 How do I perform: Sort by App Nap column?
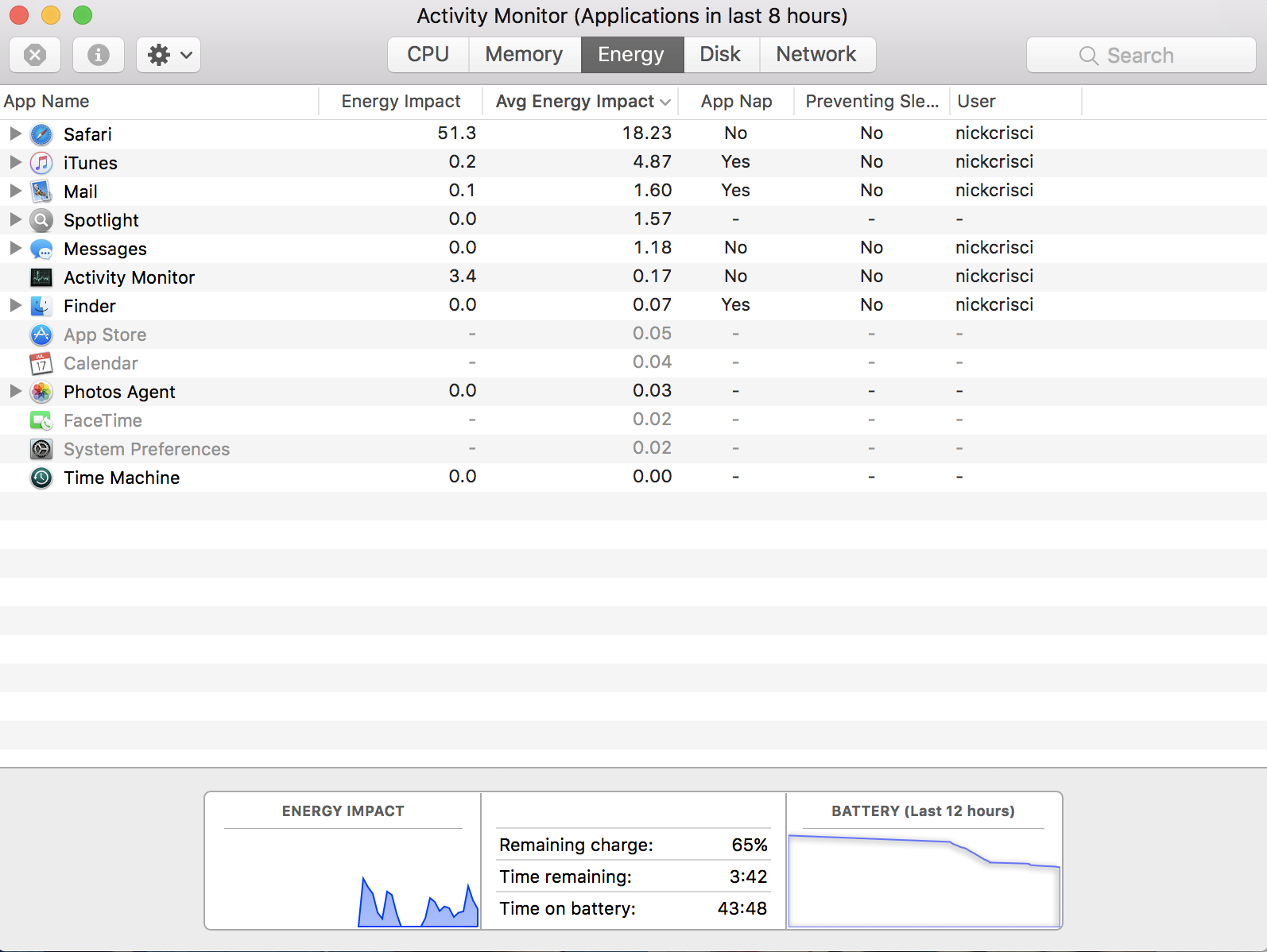(736, 102)
